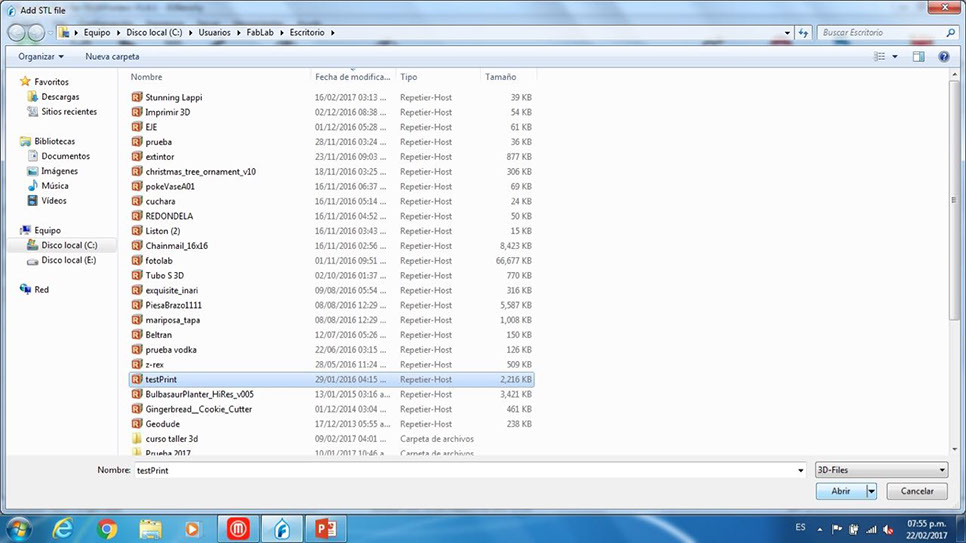Select the testPrint file row
Viewport: 966px width, 543px height.
tap(331, 380)
